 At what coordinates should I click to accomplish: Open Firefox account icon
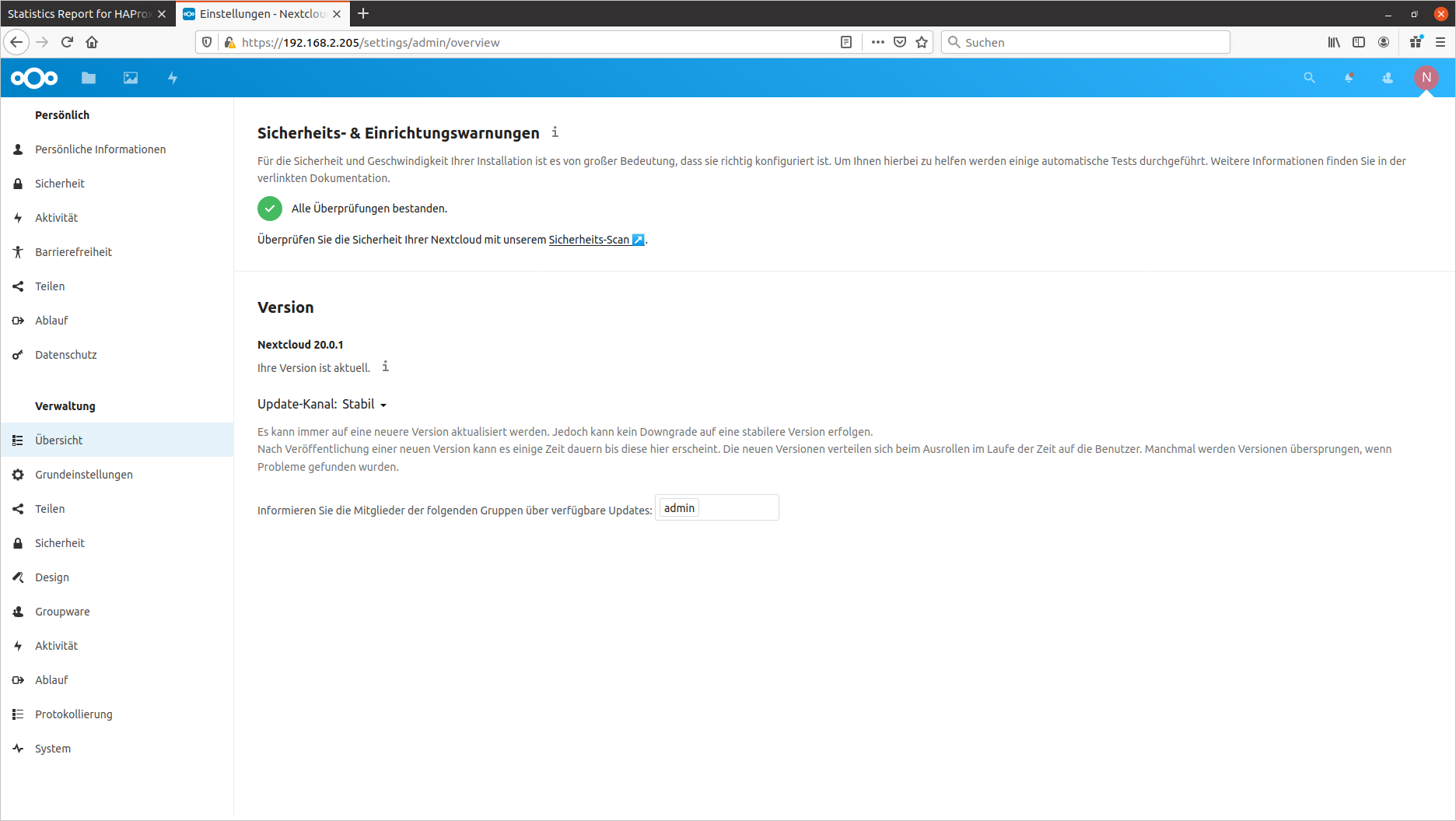[1384, 42]
